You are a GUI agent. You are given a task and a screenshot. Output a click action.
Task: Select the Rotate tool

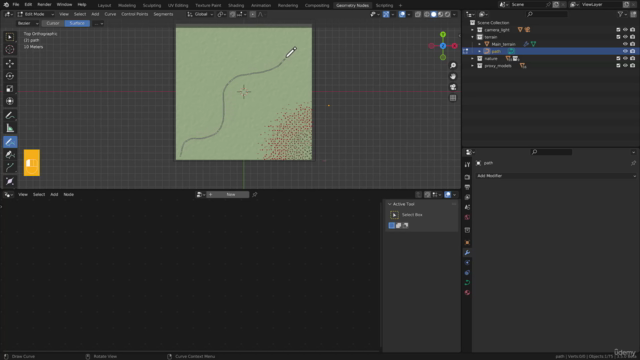[10, 76]
